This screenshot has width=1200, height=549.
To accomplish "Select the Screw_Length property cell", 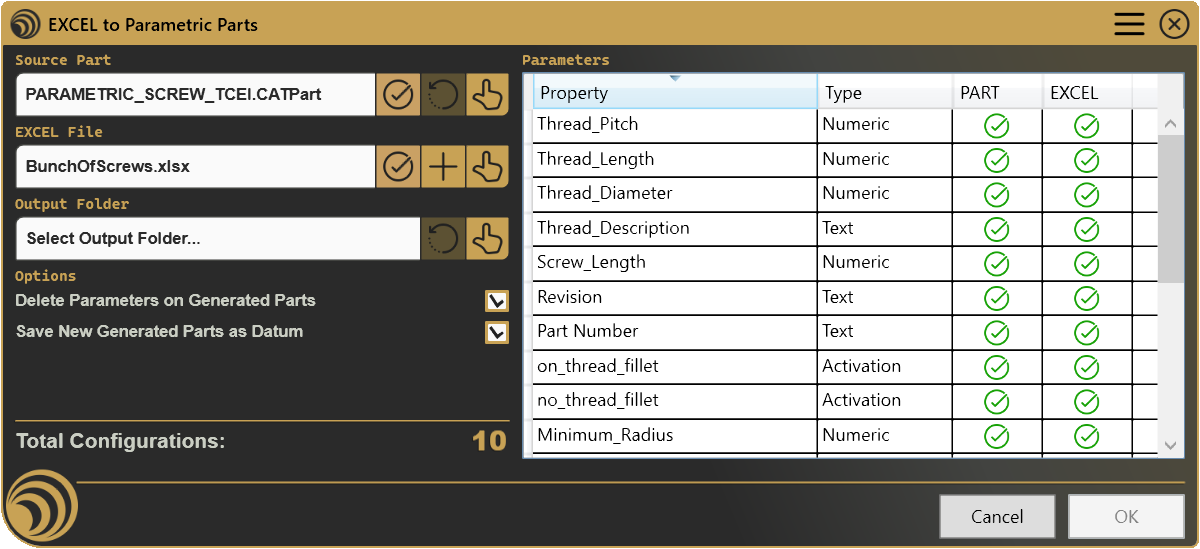I will [x=675, y=263].
